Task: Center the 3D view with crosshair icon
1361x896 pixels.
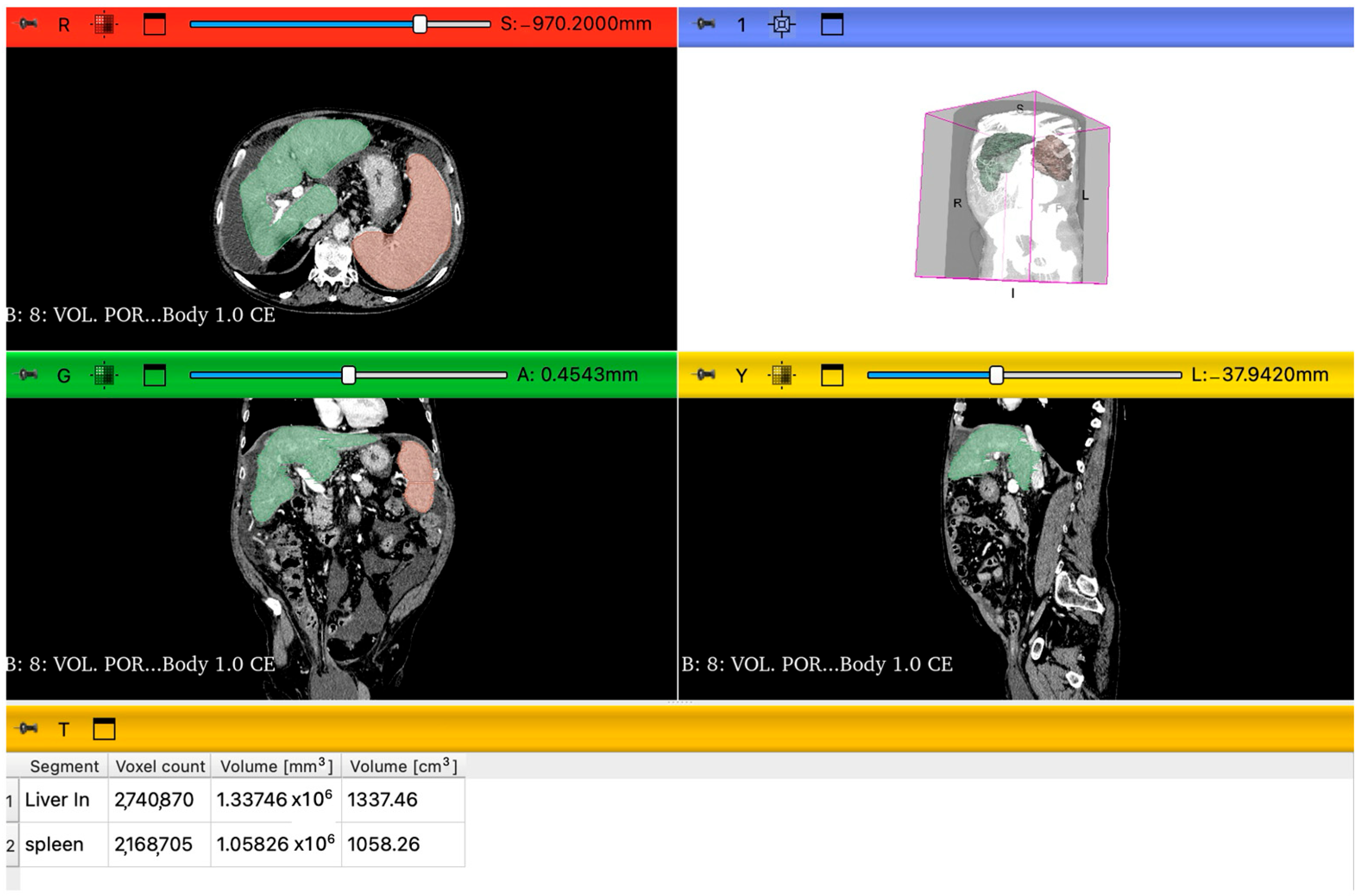Action: click(x=782, y=24)
